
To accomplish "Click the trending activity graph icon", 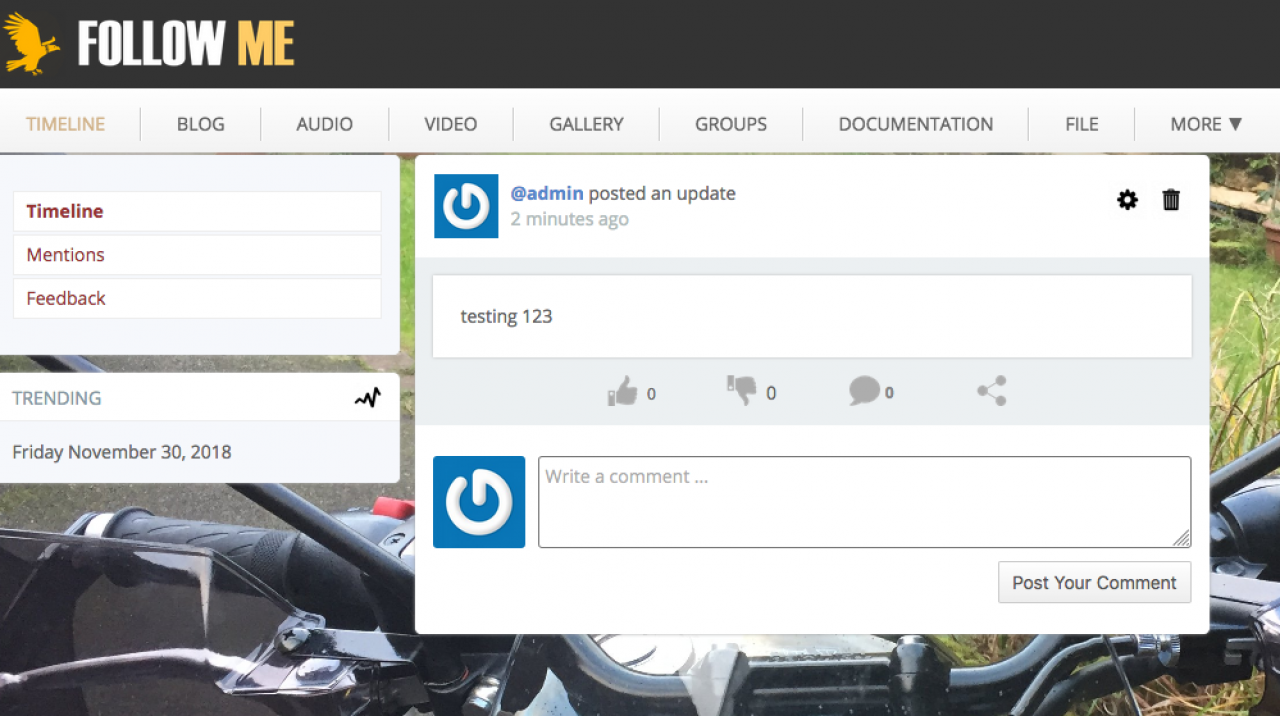I will tap(368, 398).
